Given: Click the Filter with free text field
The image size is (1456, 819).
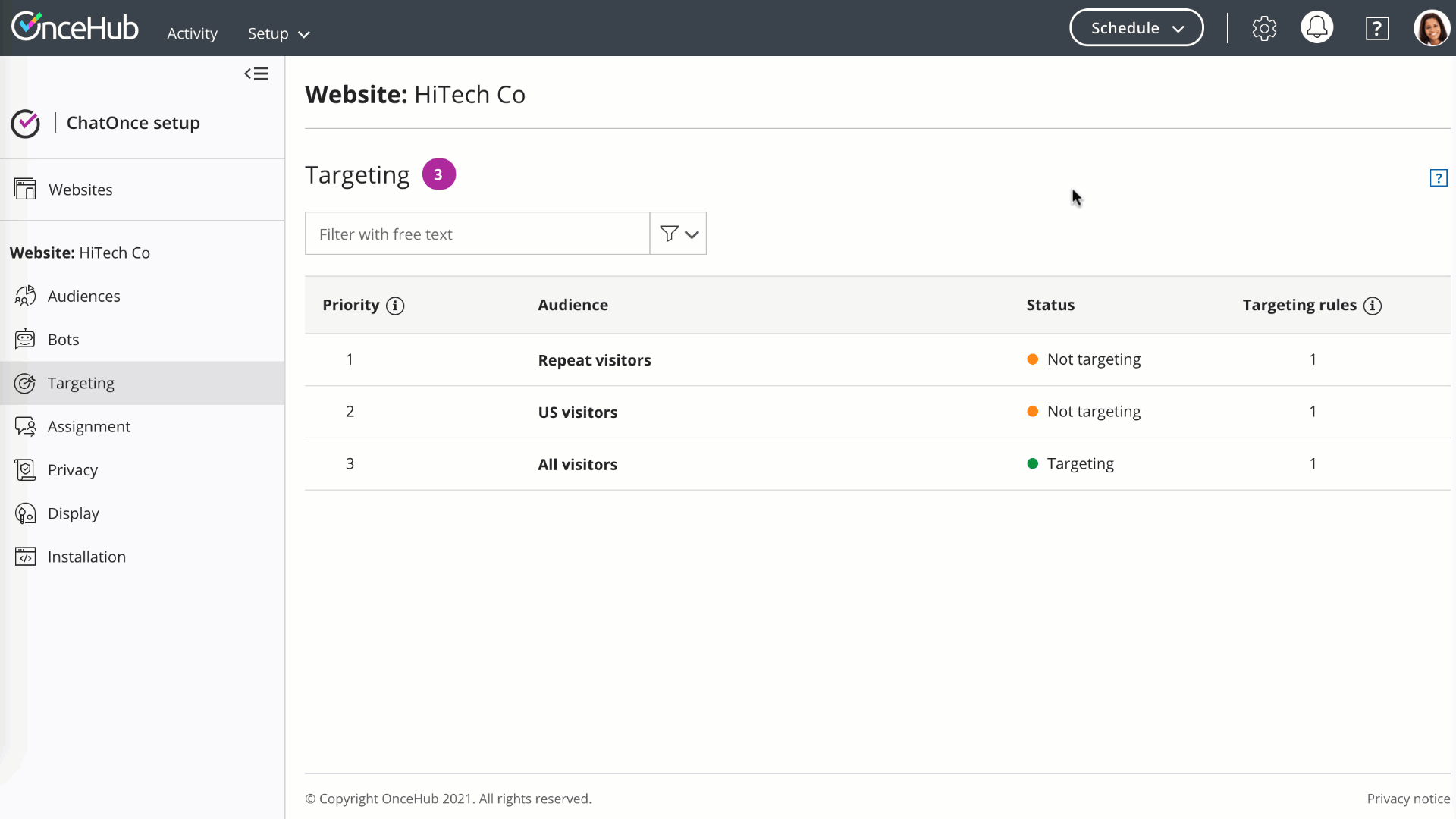Looking at the screenshot, I should (477, 234).
